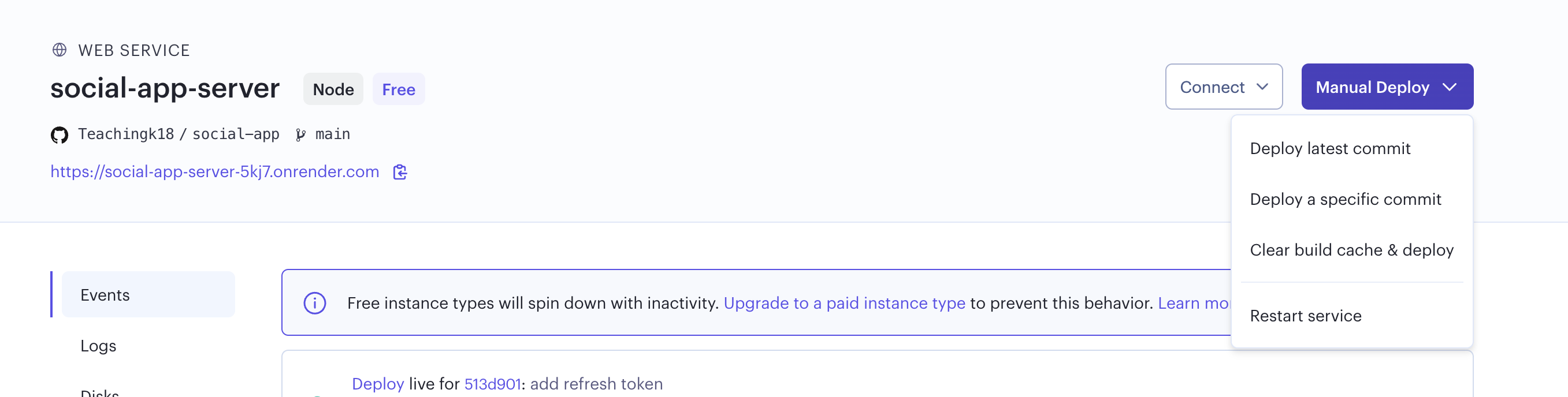Select Deploy latest commit
The image size is (1568, 397).
pos(1329,148)
